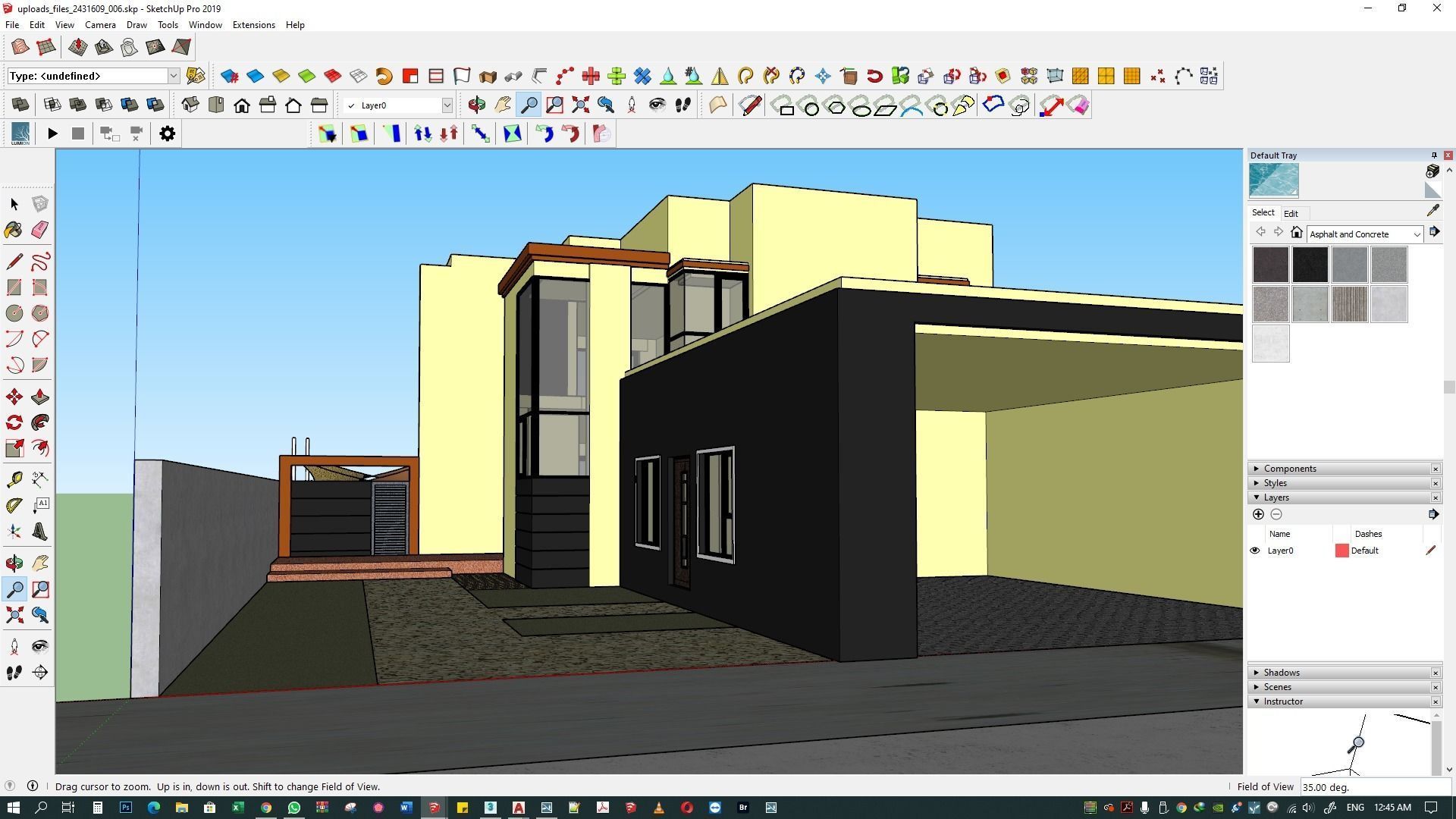
Task: Select the Eraser tool in the left toolbar
Action: pyautogui.click(x=39, y=230)
